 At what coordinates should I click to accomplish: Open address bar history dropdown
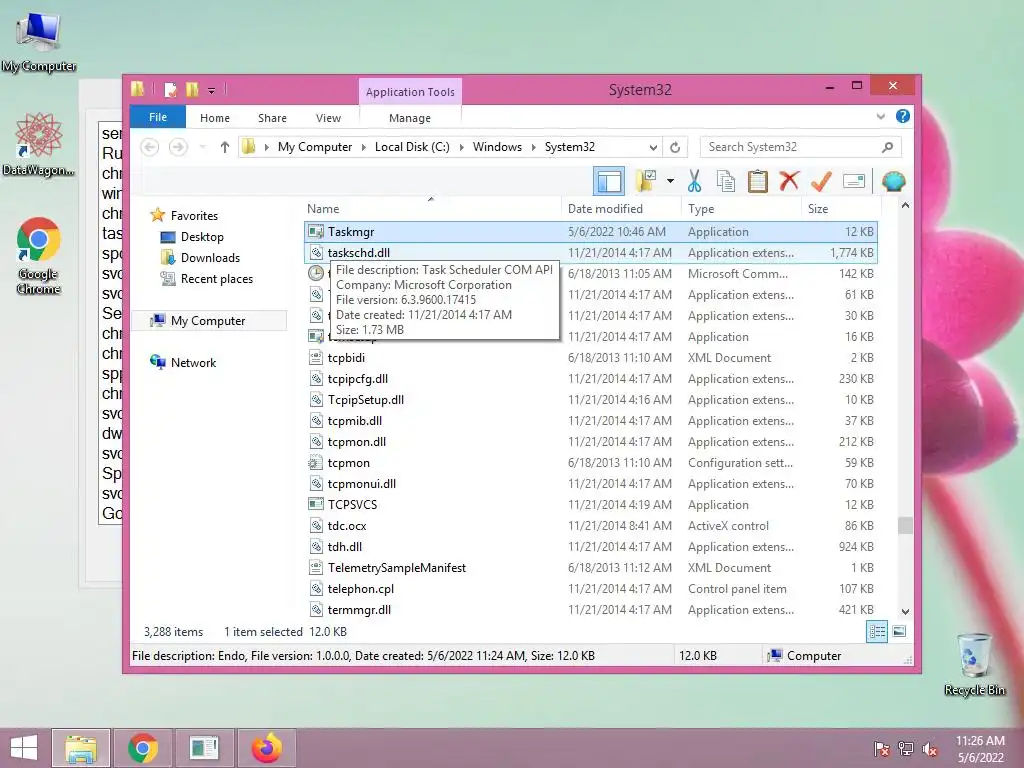652,147
